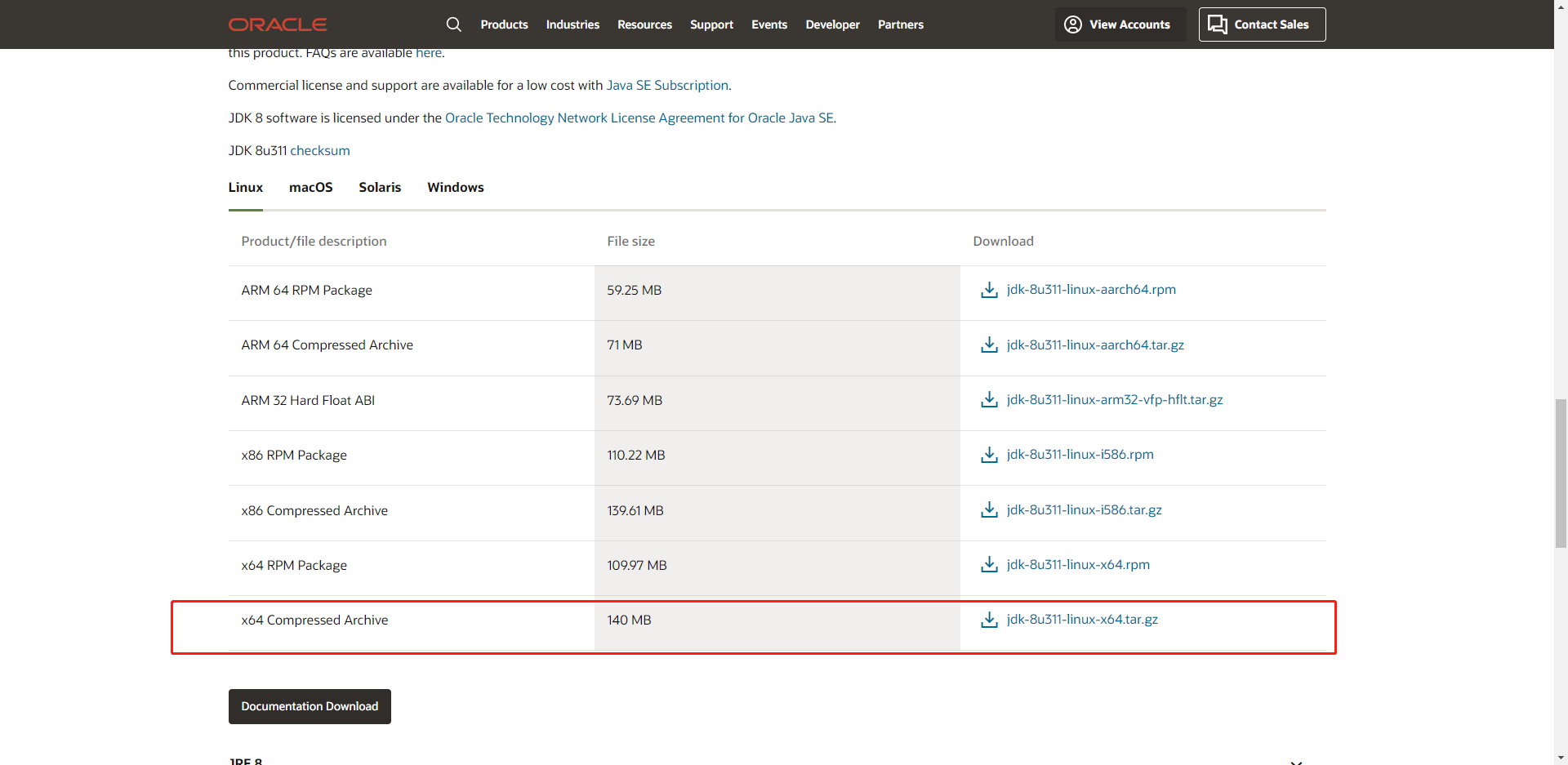Click the 'Download' column header
Screen dimensions: 1568x765
[x=1003, y=241]
